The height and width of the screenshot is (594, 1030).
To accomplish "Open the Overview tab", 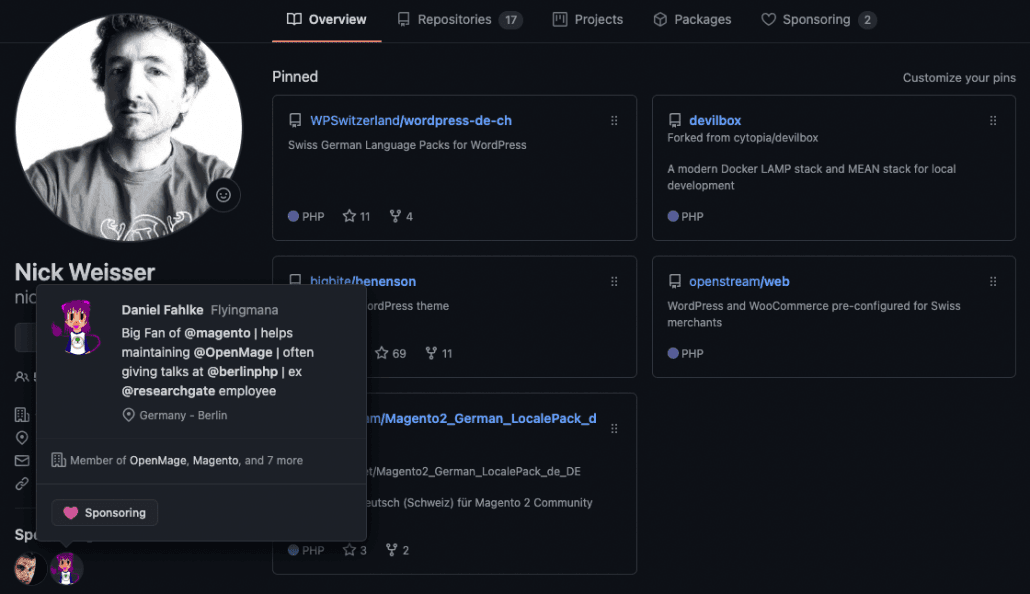I will (x=326, y=19).
